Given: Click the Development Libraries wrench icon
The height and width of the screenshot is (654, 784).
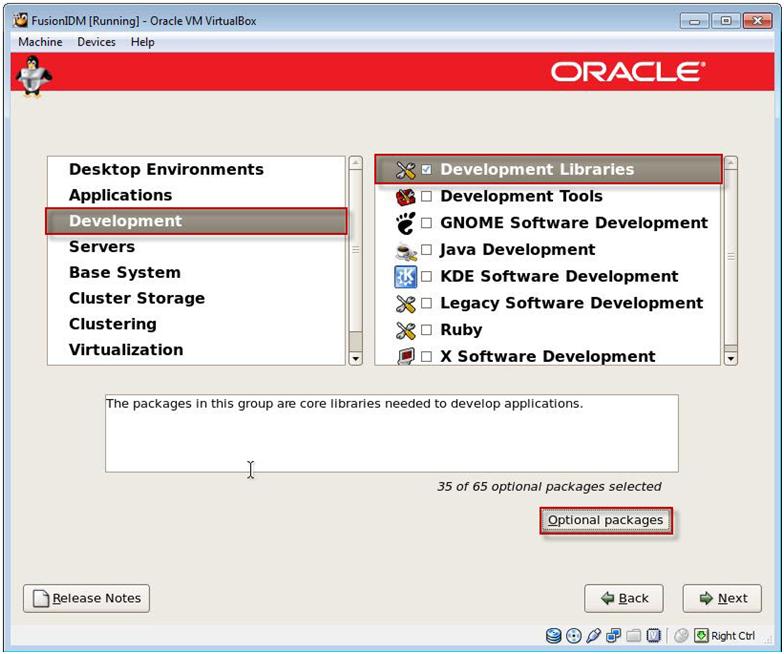Looking at the screenshot, I should click(405, 170).
